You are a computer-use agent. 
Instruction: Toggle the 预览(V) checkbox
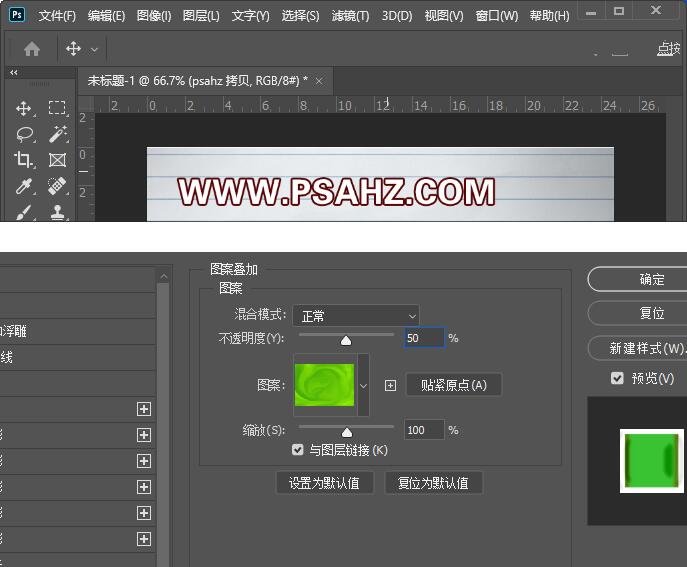tap(617, 378)
